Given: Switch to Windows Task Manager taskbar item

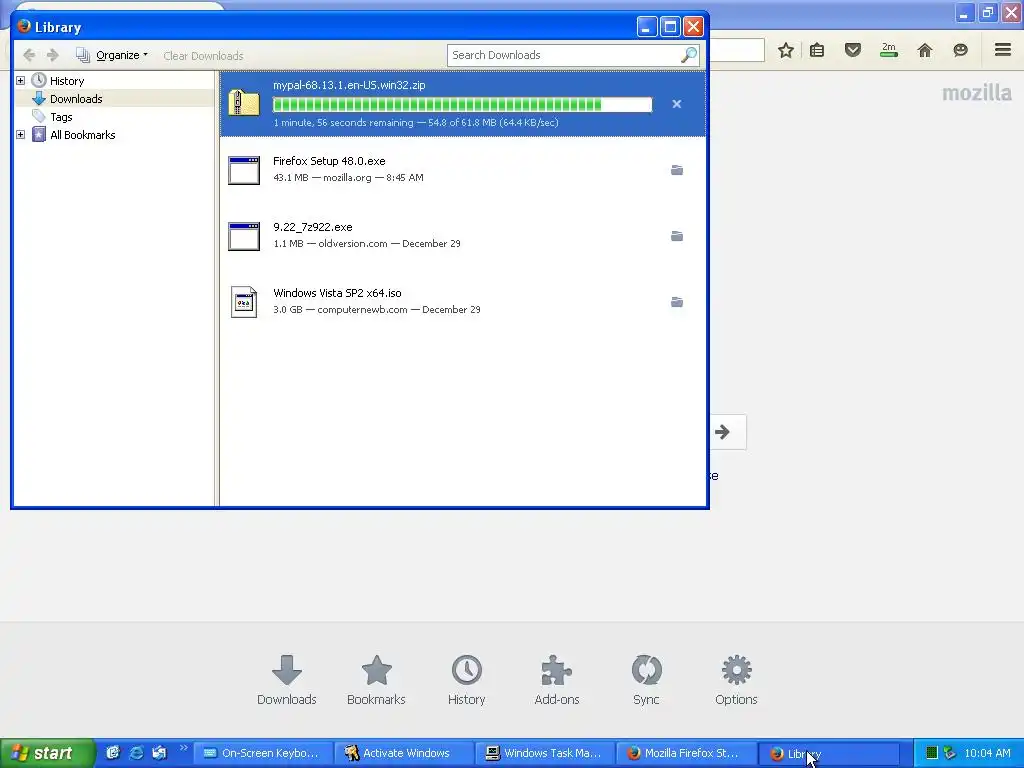Looking at the screenshot, I should [x=545, y=753].
